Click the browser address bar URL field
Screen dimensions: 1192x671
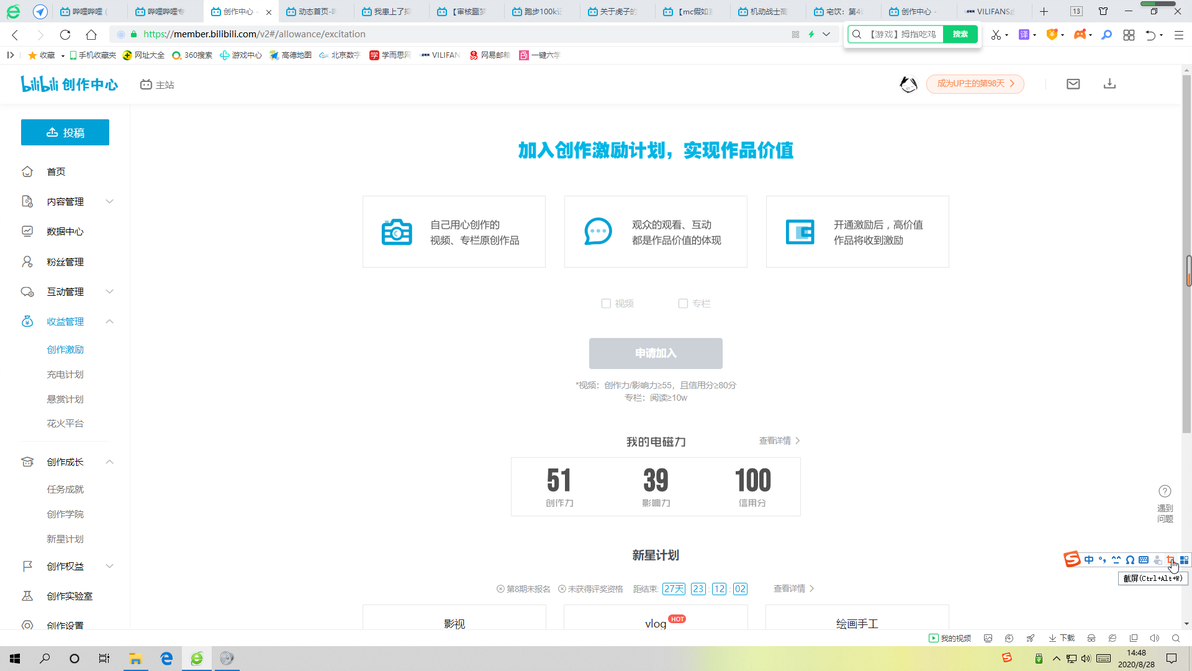(x=400, y=33)
